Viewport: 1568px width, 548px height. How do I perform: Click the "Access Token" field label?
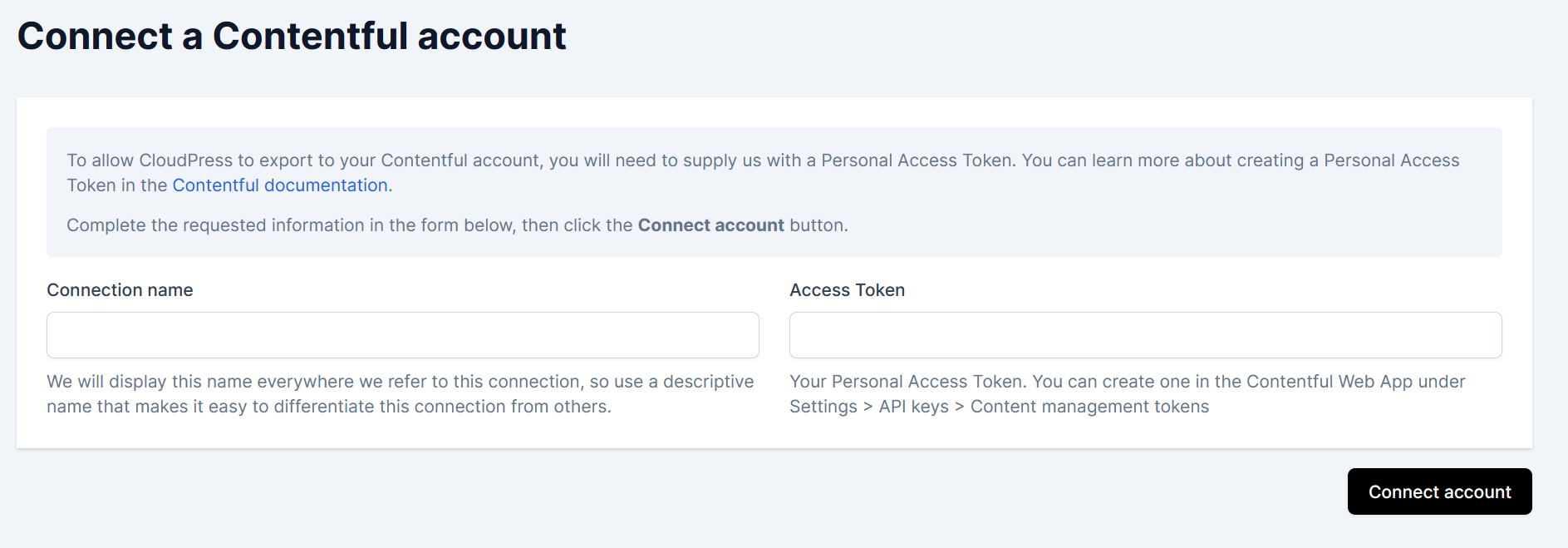point(847,290)
